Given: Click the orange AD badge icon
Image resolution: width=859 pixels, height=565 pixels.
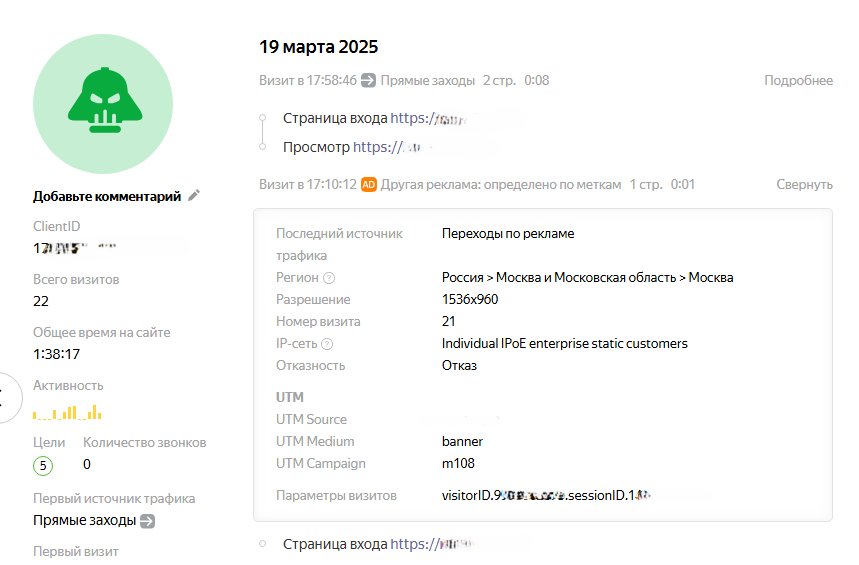Looking at the screenshot, I should [x=368, y=185].
